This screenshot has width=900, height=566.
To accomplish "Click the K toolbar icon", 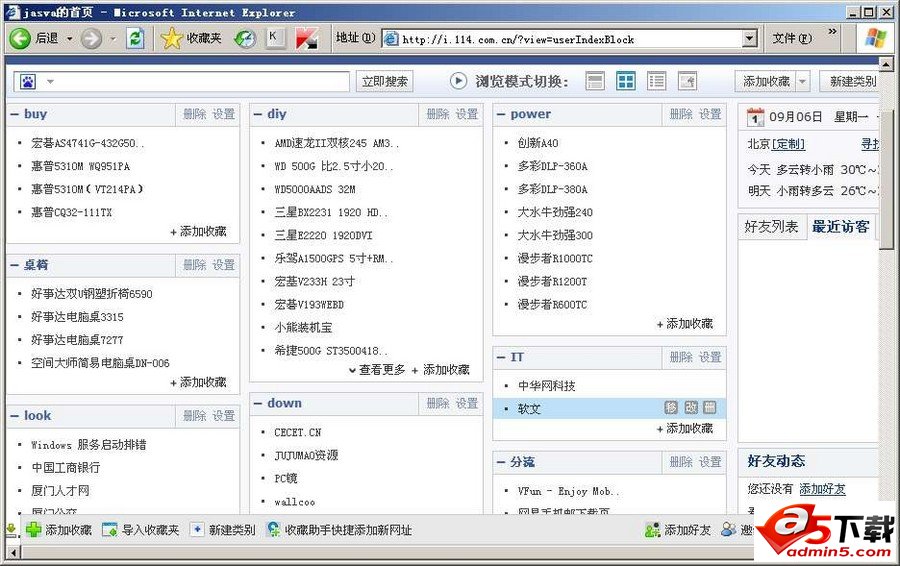I will 275,38.
